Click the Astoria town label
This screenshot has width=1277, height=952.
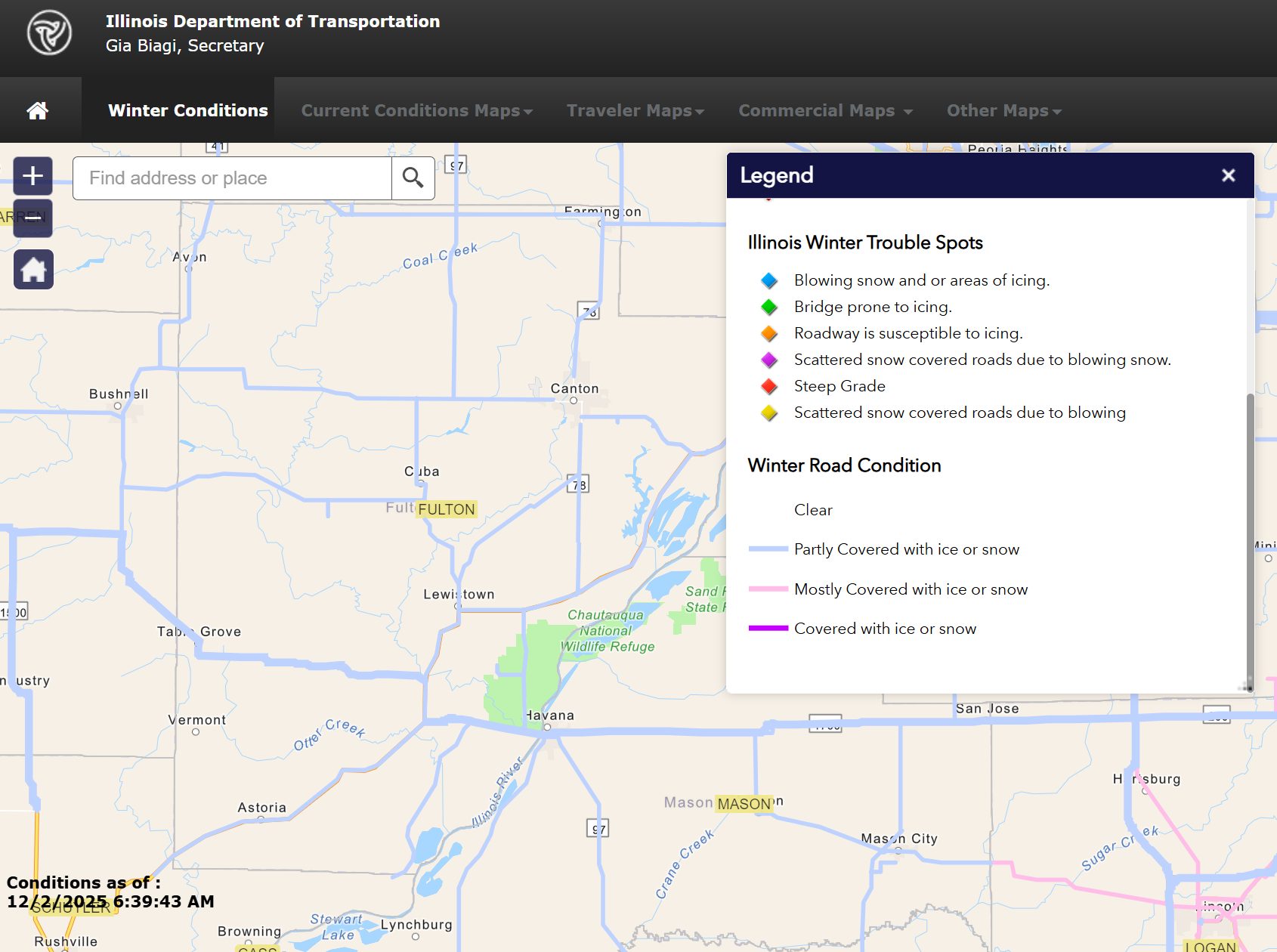(262, 808)
